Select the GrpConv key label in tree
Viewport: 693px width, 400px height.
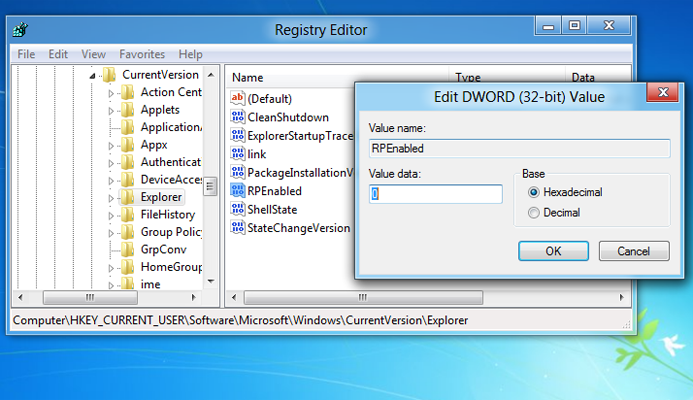click(x=164, y=250)
